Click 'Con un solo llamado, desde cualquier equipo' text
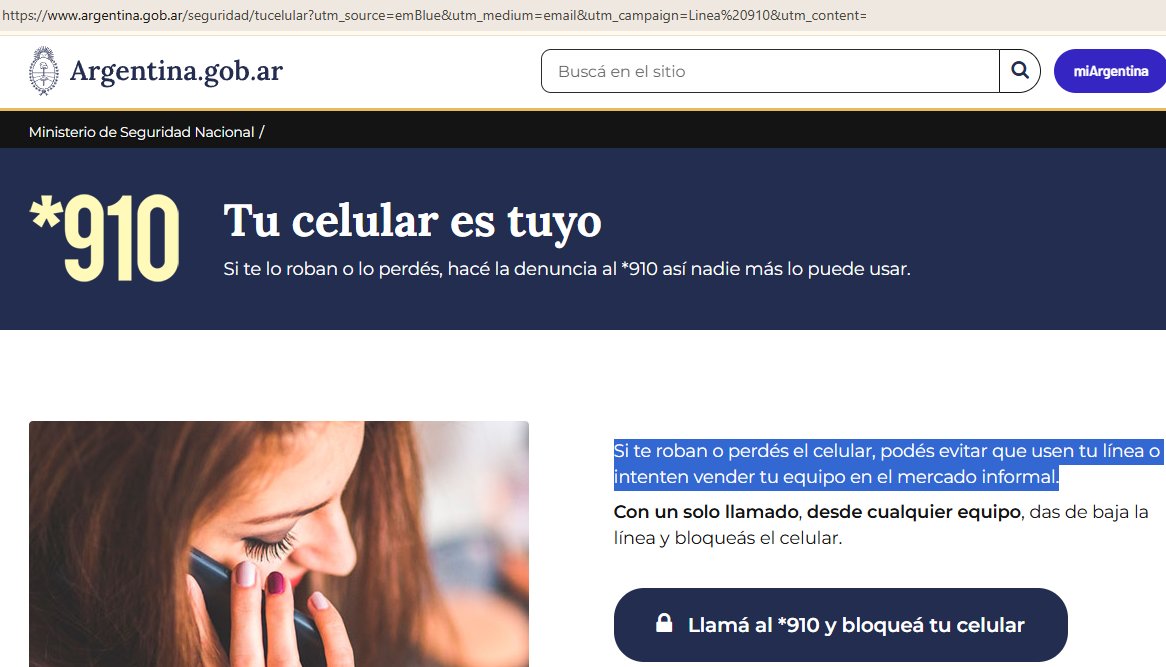Viewport: 1166px width, 667px height. [x=816, y=512]
